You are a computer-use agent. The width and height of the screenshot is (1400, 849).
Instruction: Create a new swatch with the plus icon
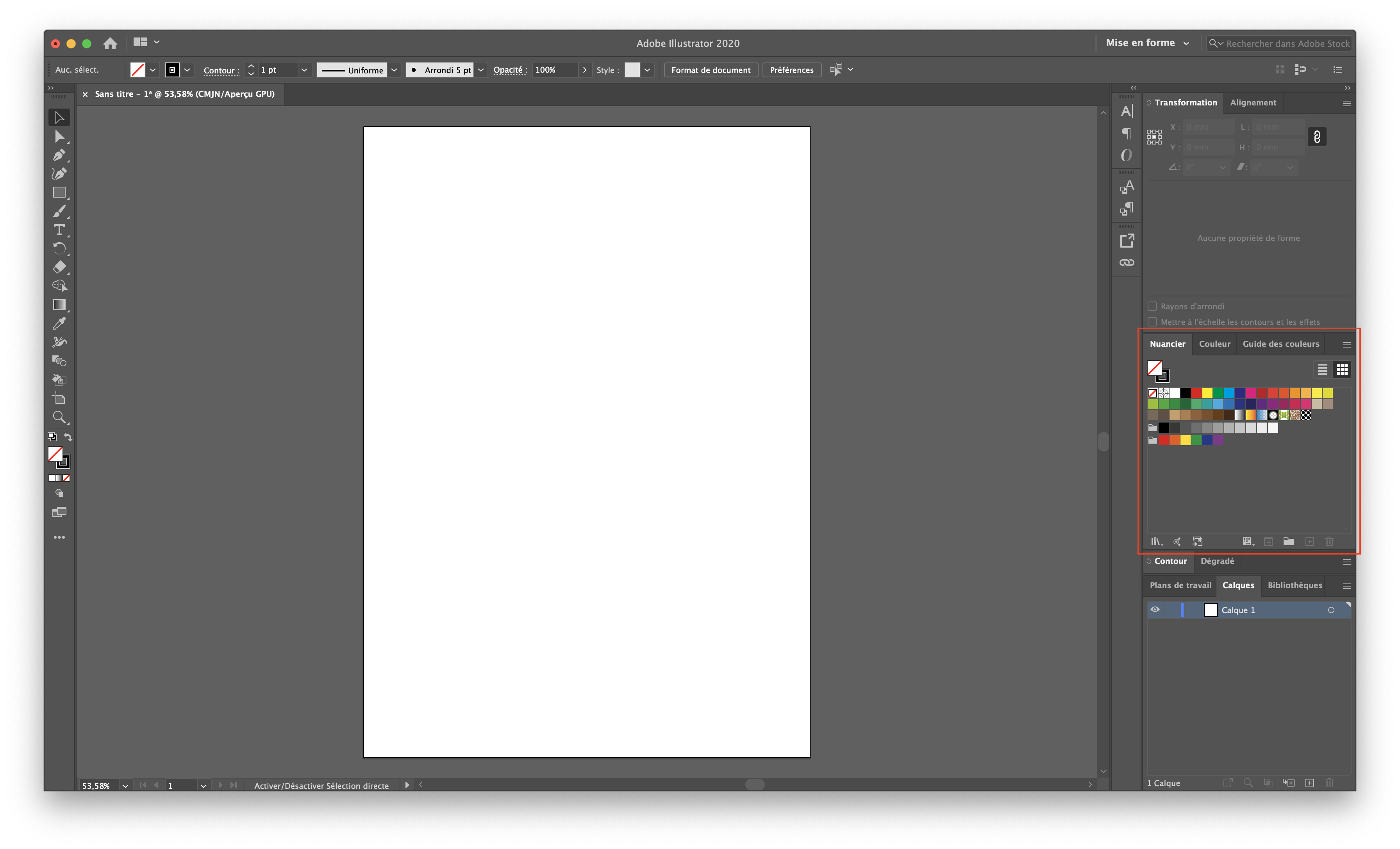click(1309, 541)
